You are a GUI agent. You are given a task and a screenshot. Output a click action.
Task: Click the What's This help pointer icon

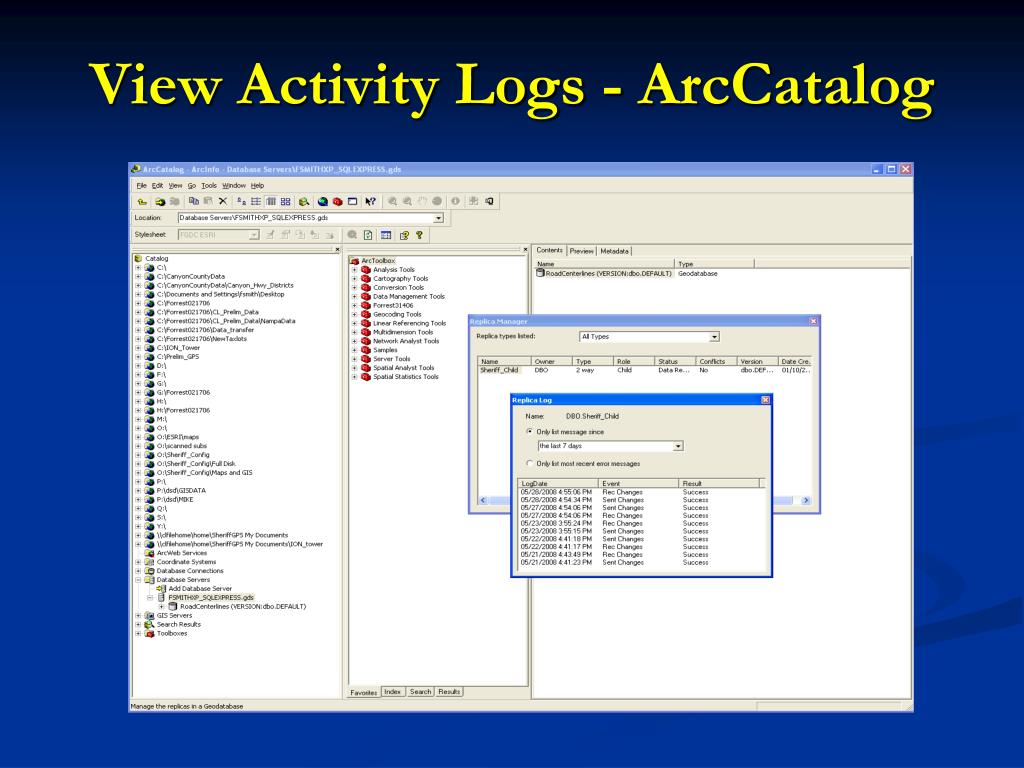pos(370,202)
